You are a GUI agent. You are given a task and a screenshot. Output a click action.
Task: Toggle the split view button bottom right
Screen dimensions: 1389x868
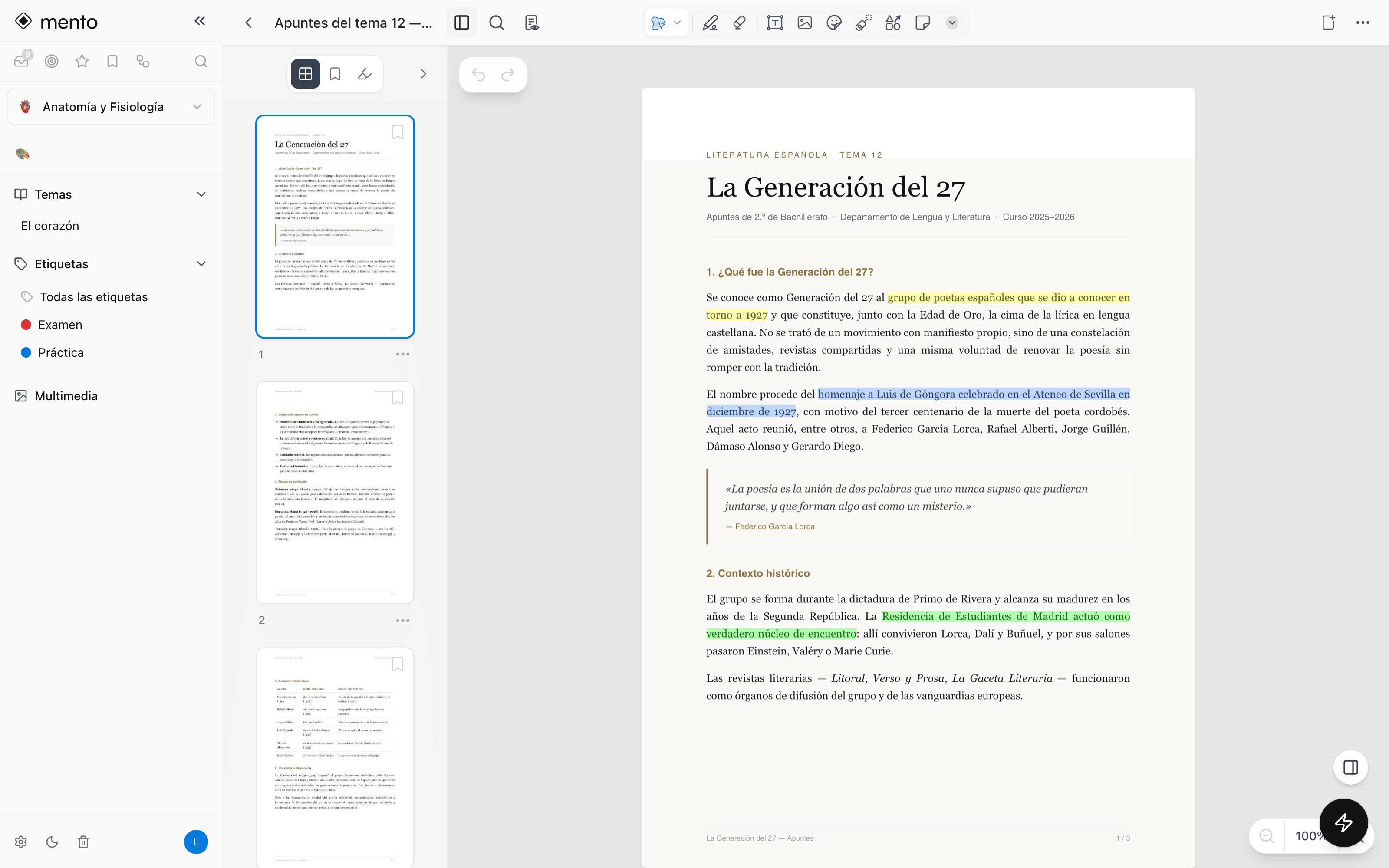(1350, 768)
